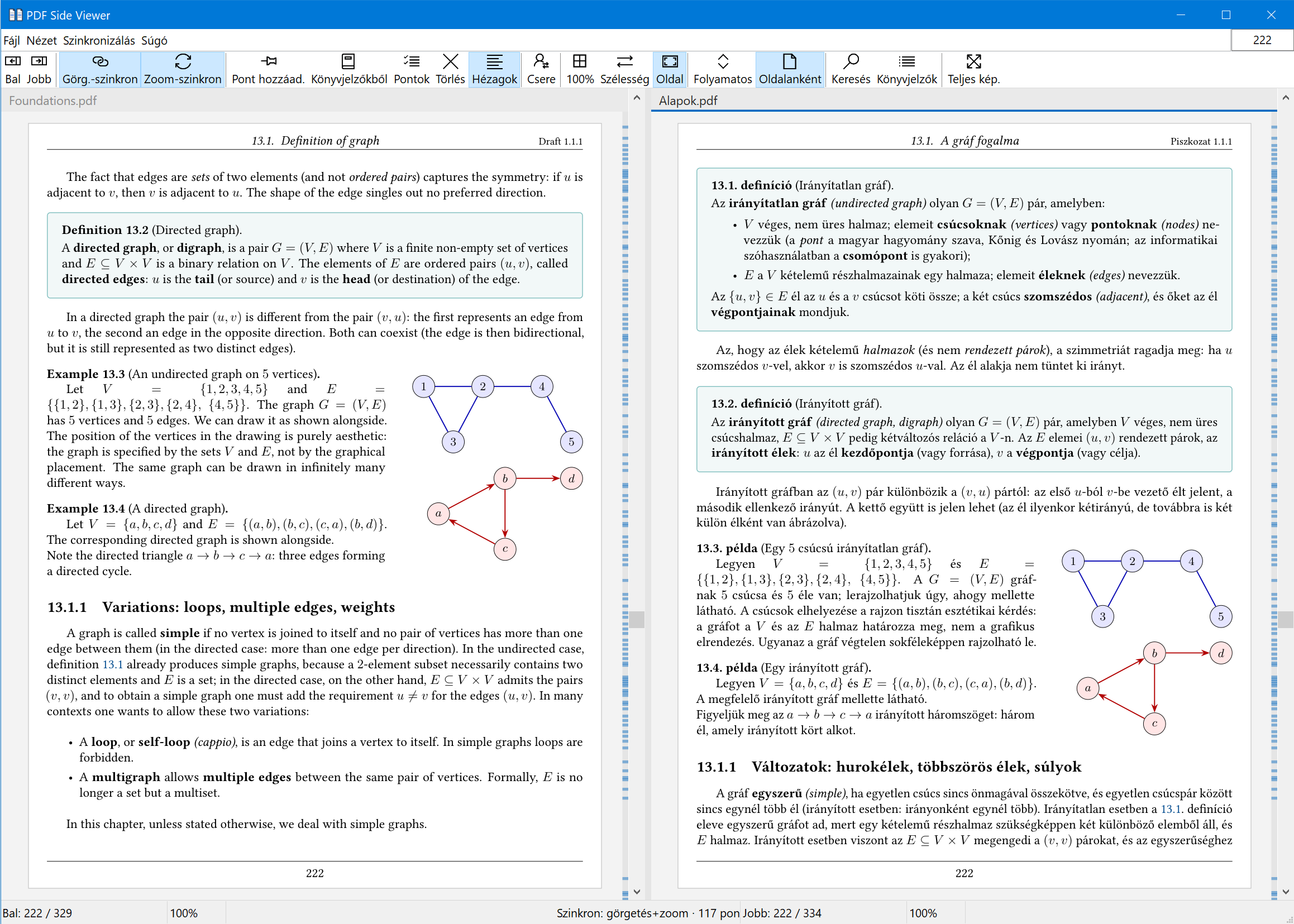Screen dimensions: 1294x924
Task: Click vertex 2 in left undirected graph
Action: pos(483,386)
